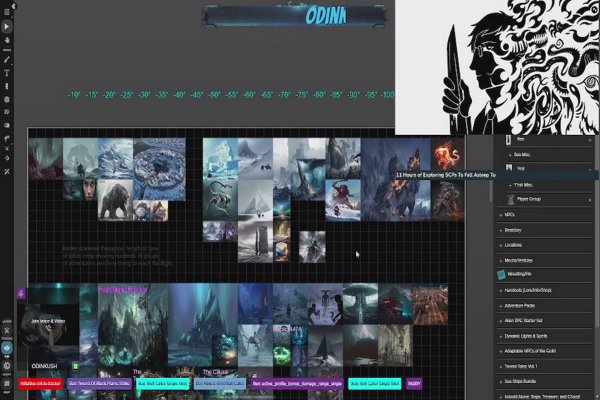This screenshot has height=400, width=600.
Task: Collapse the left toolbar with the chevron
Action: click(15, 5)
